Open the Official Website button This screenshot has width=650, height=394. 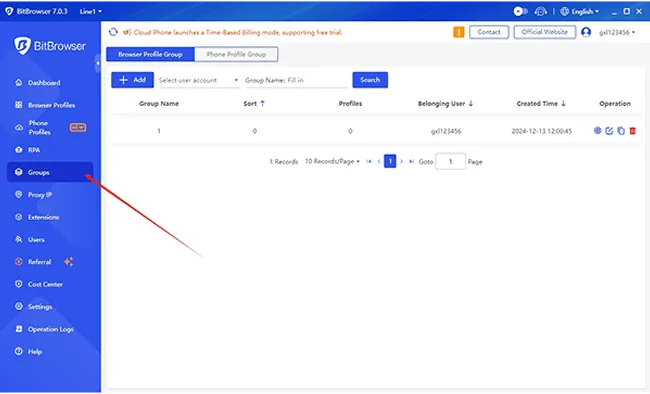544,32
